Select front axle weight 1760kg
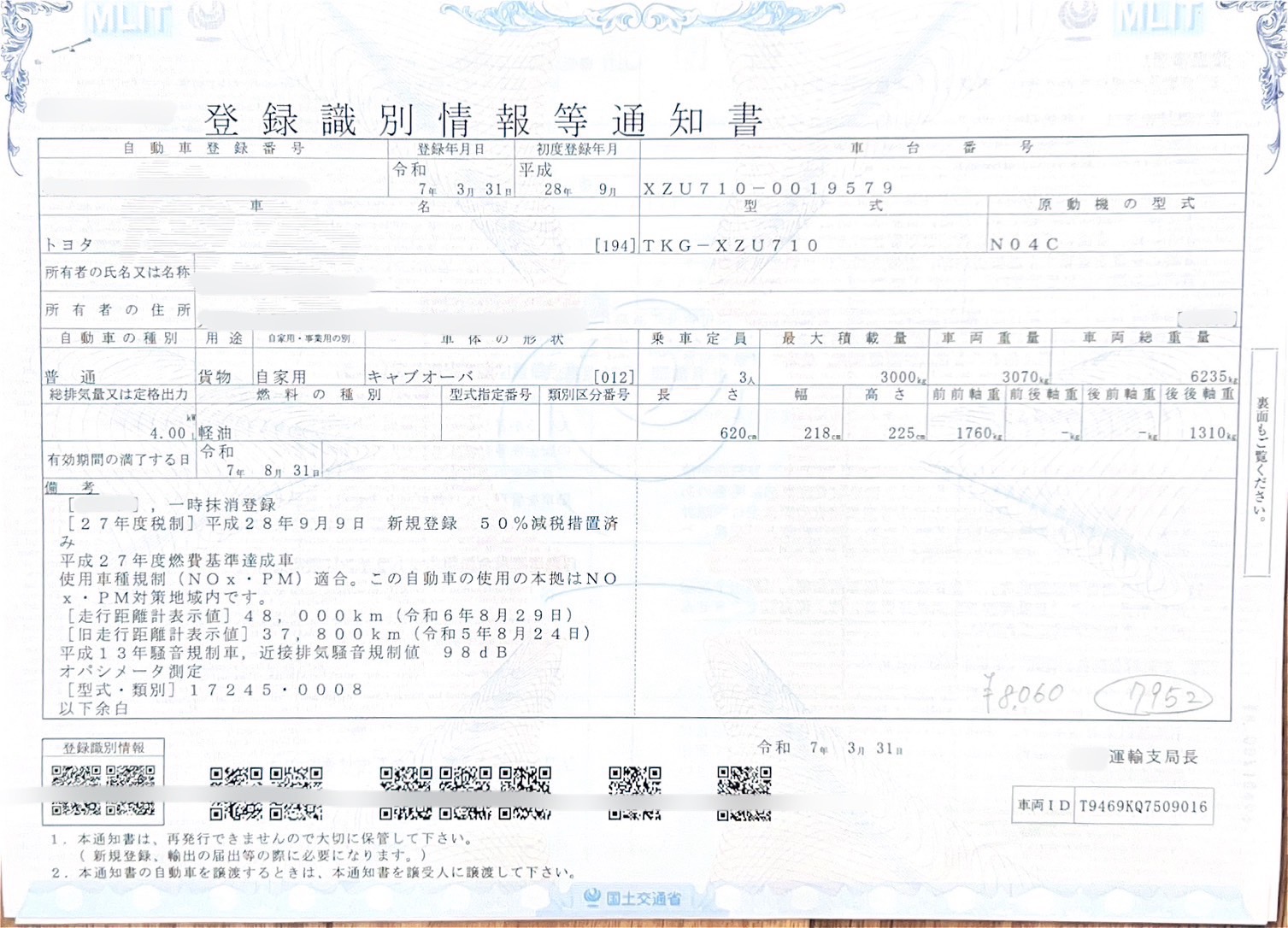Viewport: 1288px width, 928px height. (x=978, y=433)
